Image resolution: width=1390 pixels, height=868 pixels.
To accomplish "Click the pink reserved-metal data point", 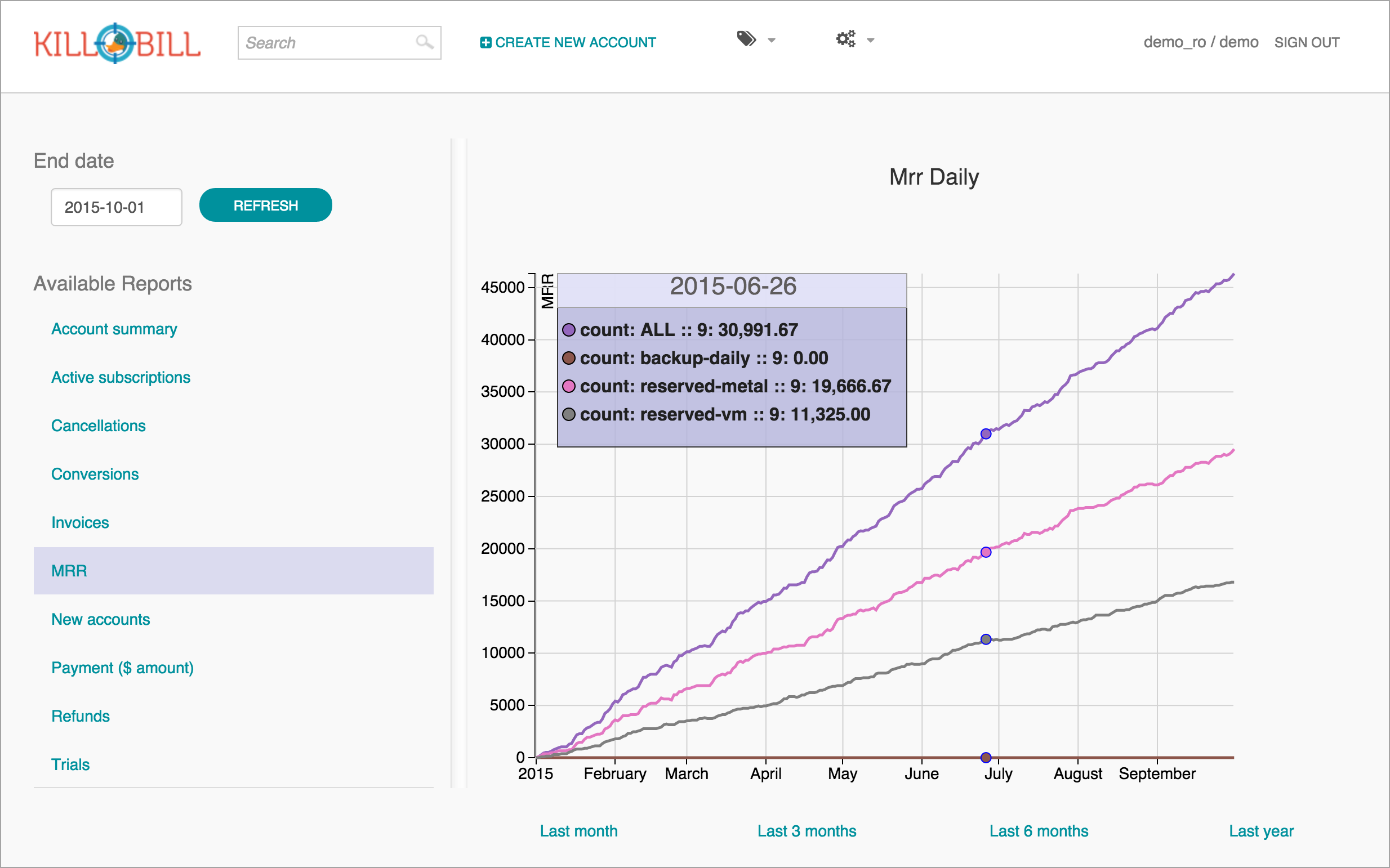I will 986,552.
